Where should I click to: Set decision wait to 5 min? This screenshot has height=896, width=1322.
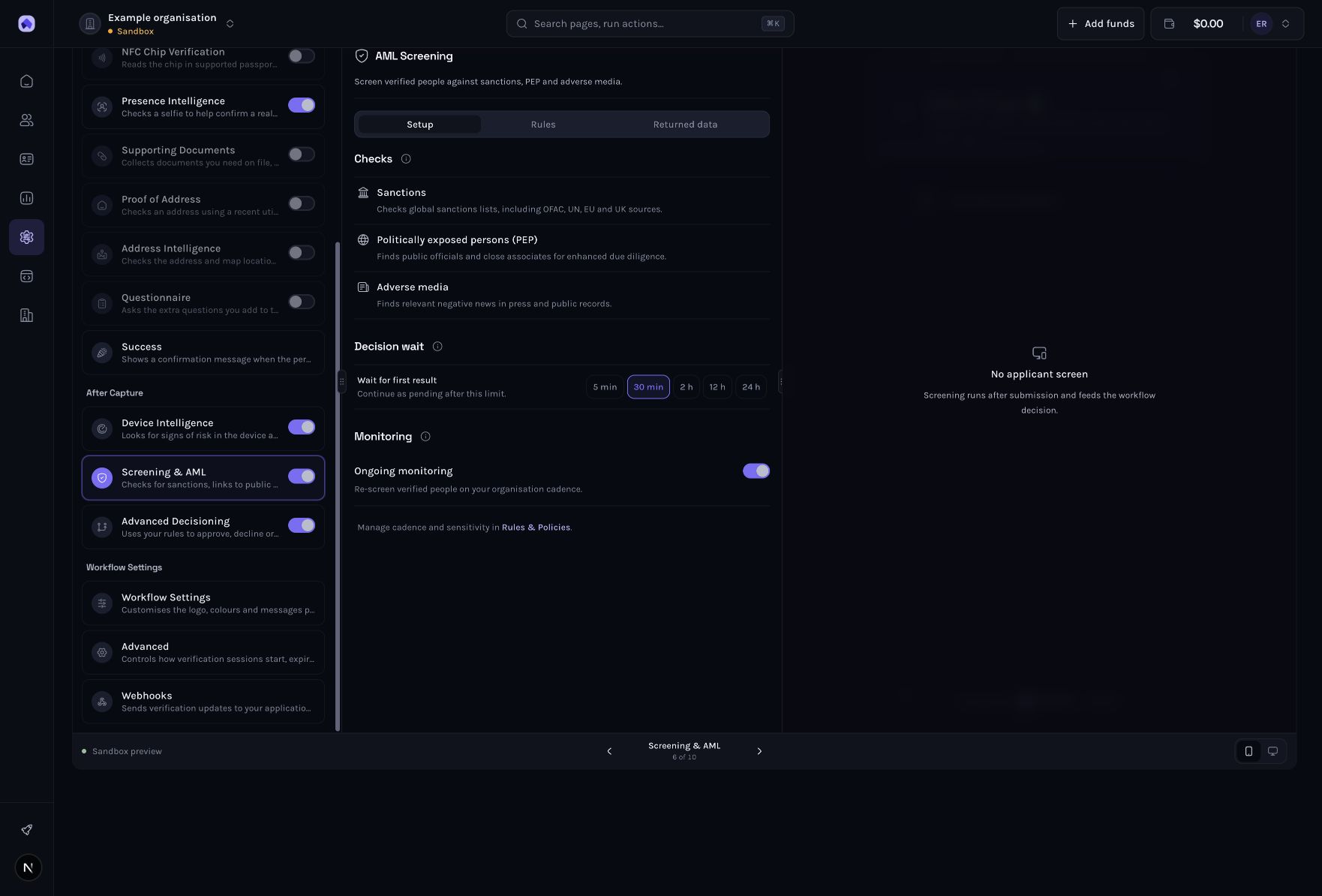coord(605,387)
